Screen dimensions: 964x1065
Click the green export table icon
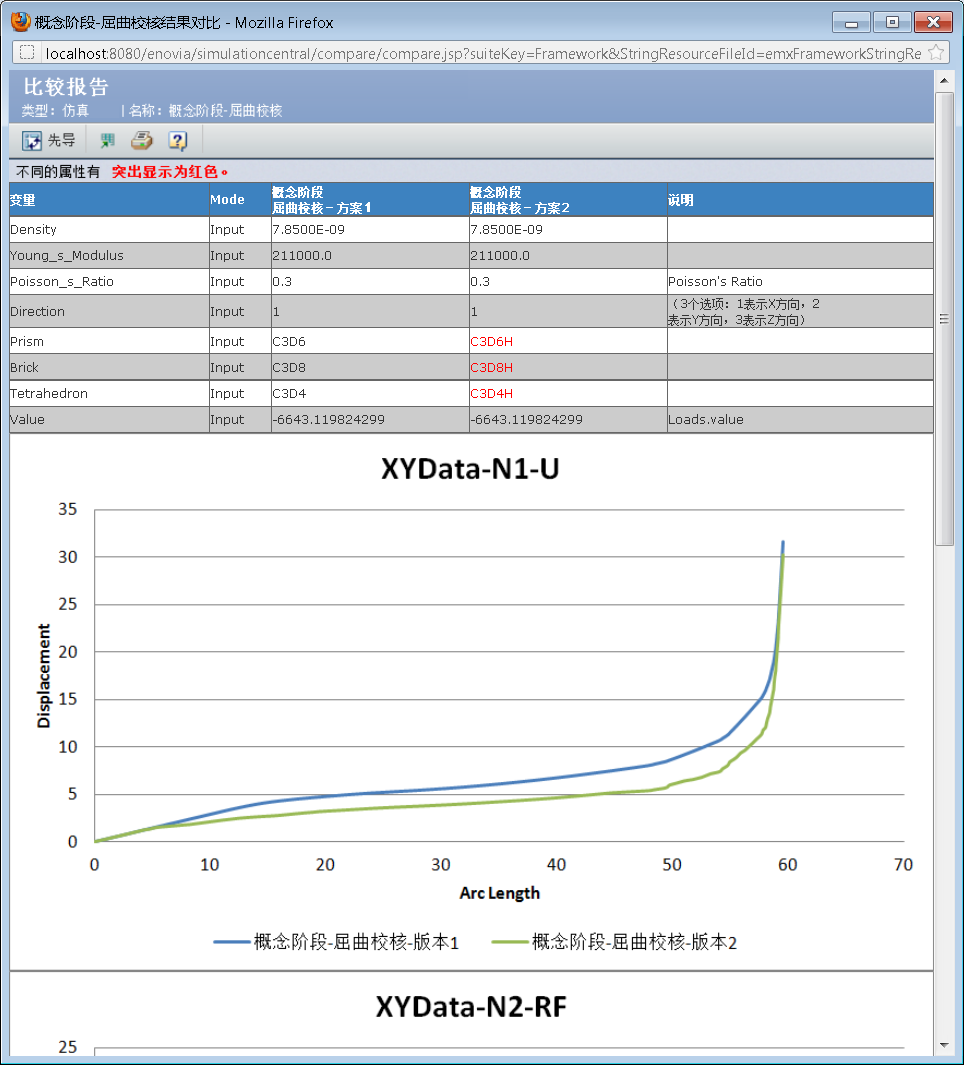(x=107, y=141)
